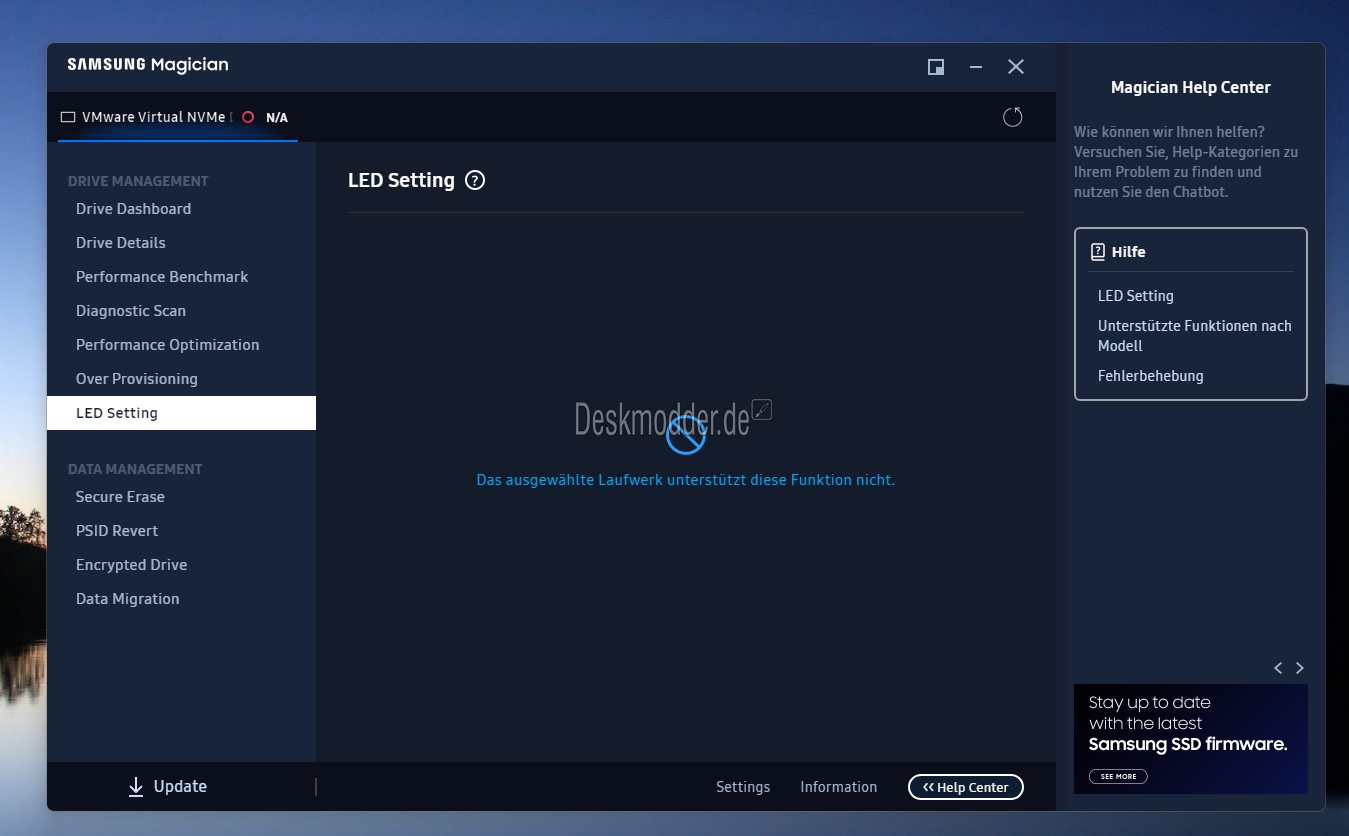This screenshot has height=836, width=1349.
Task: Open the LED Setting help question-mark icon
Action: (x=475, y=181)
